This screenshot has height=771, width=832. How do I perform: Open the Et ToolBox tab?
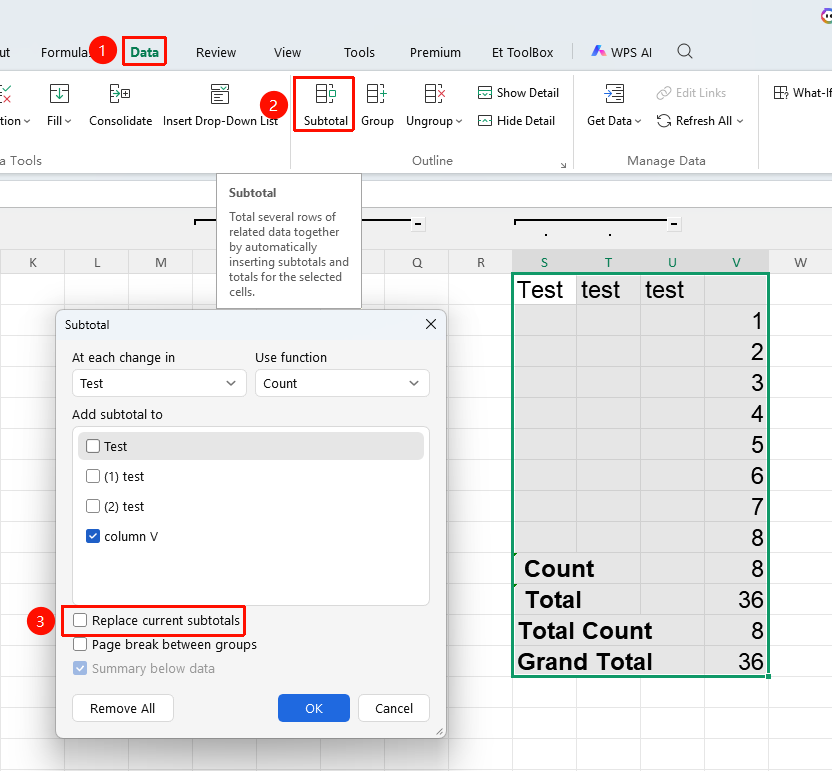click(523, 53)
